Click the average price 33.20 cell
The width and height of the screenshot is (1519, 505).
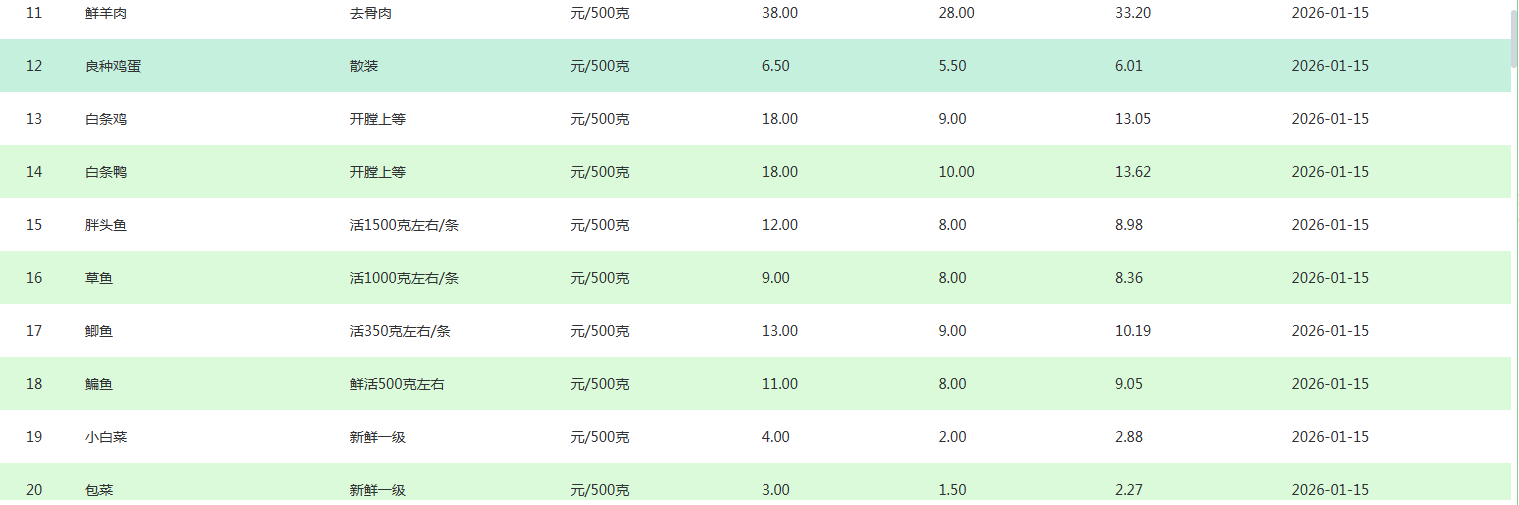[1133, 13]
